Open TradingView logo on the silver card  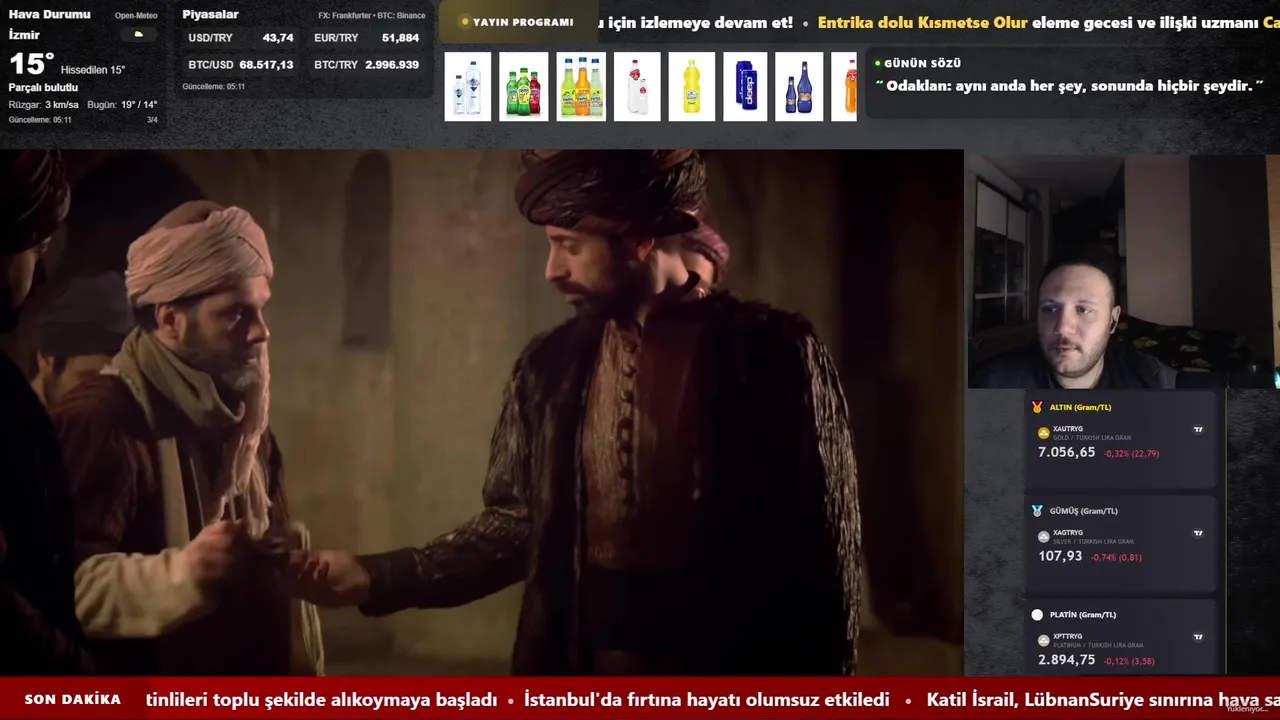click(1198, 533)
